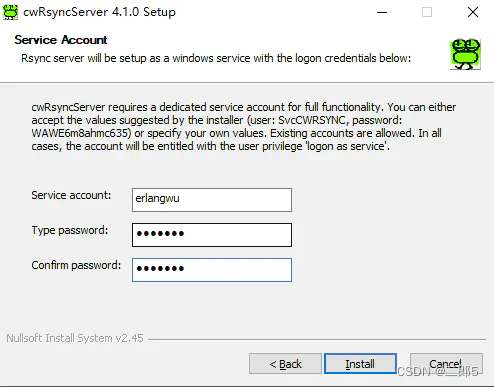Select the Confirm password input box

tap(212, 270)
